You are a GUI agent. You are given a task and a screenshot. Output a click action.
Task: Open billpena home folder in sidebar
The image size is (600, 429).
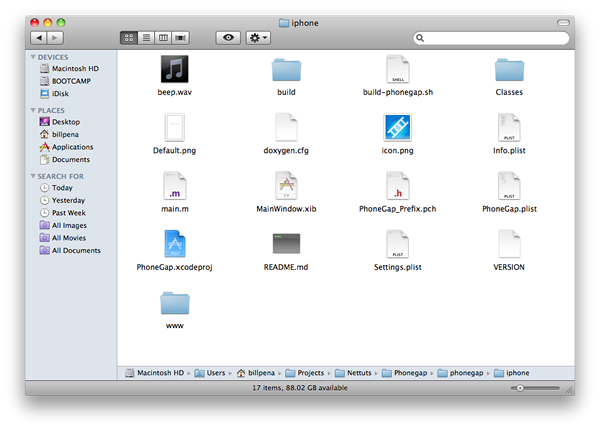(59, 134)
